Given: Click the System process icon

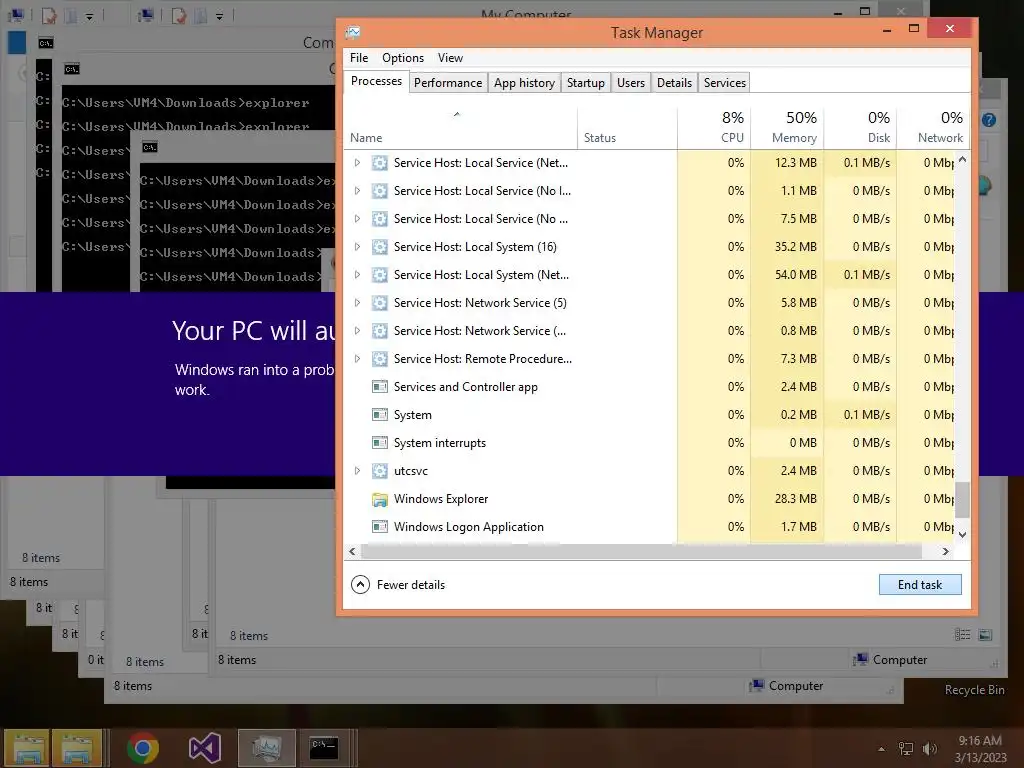Looking at the screenshot, I should (x=379, y=415).
